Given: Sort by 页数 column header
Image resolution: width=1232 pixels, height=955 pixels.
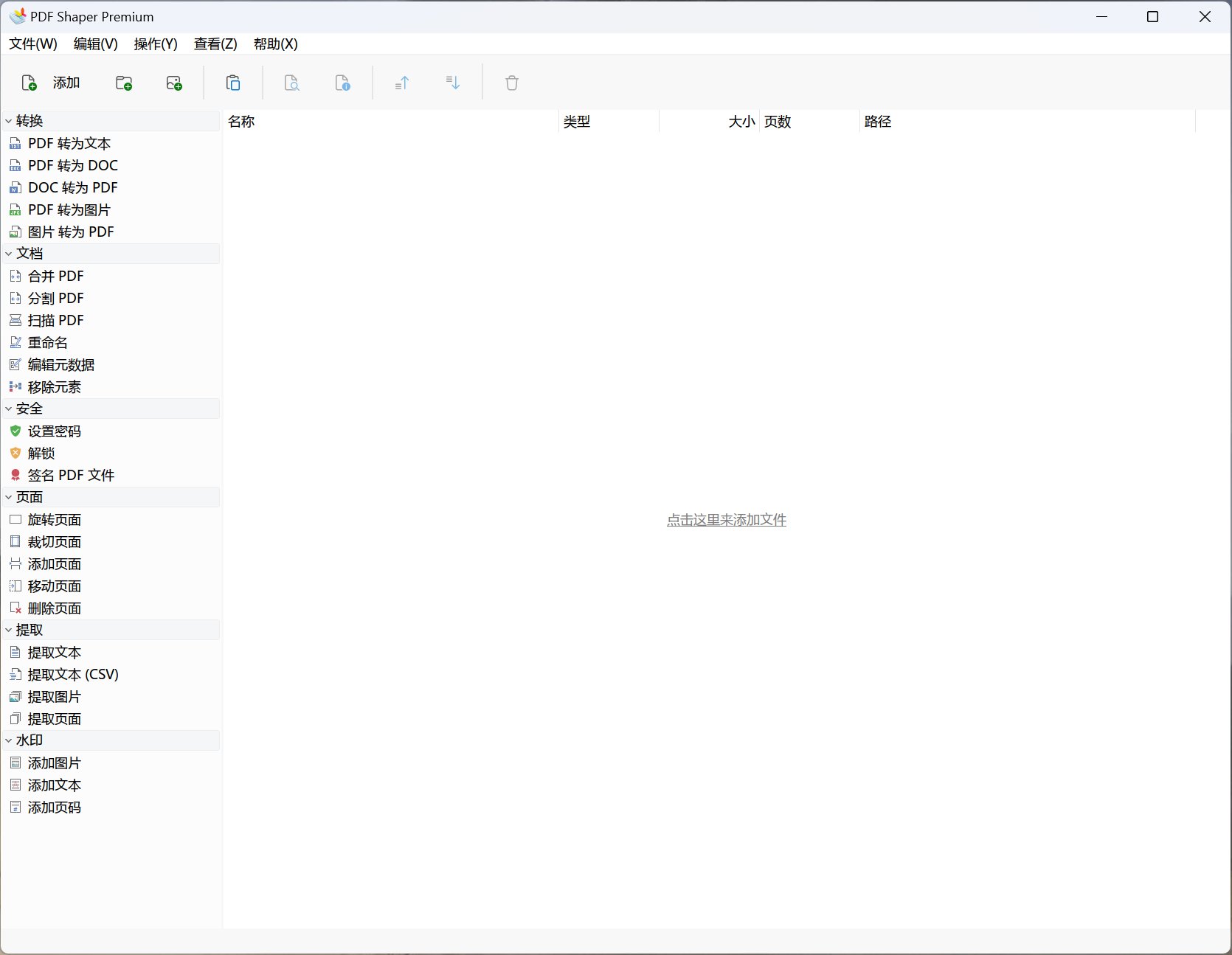Looking at the screenshot, I should tap(809, 122).
